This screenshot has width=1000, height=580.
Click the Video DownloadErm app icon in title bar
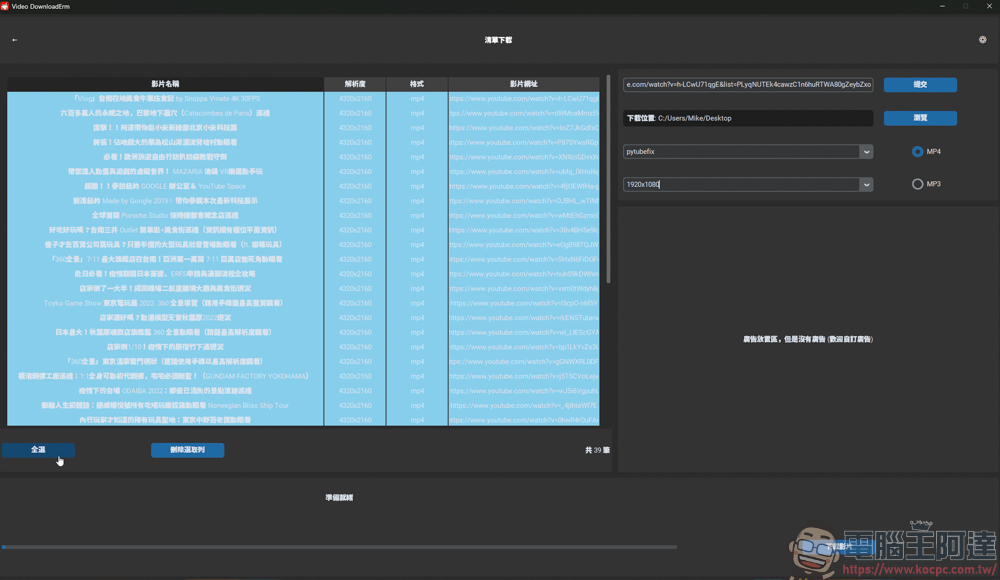5,6
